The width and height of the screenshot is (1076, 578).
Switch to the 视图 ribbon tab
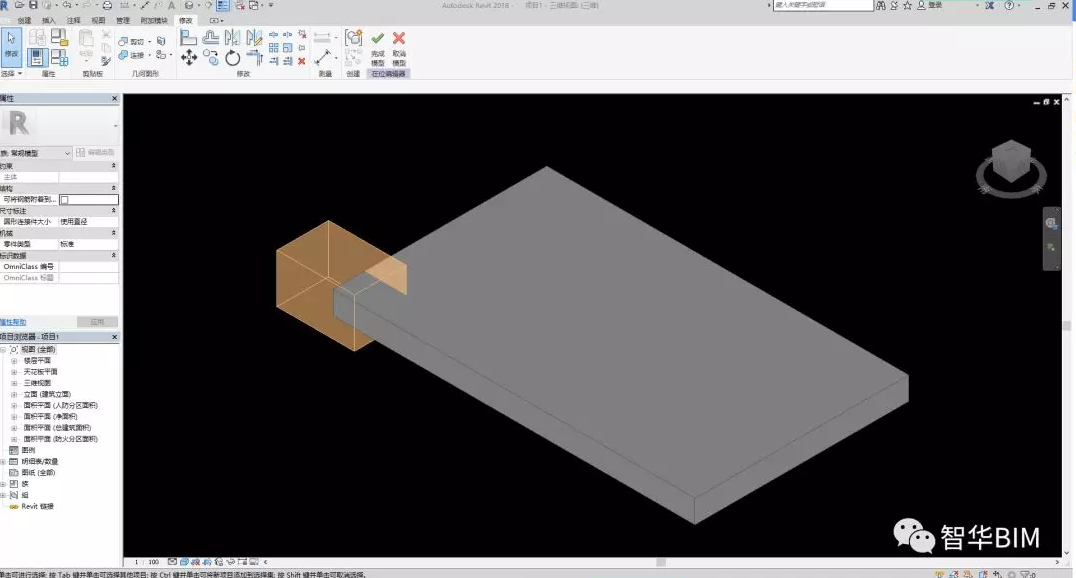tap(98, 20)
